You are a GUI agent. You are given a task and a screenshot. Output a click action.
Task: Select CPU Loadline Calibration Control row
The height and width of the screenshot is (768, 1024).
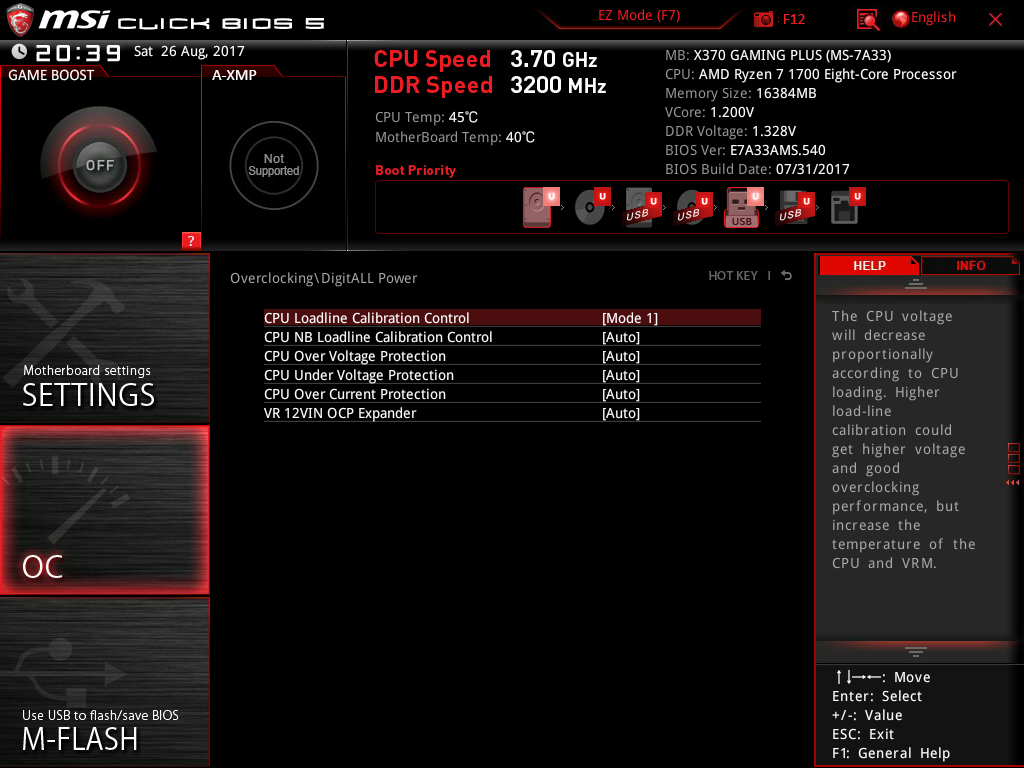coord(512,318)
